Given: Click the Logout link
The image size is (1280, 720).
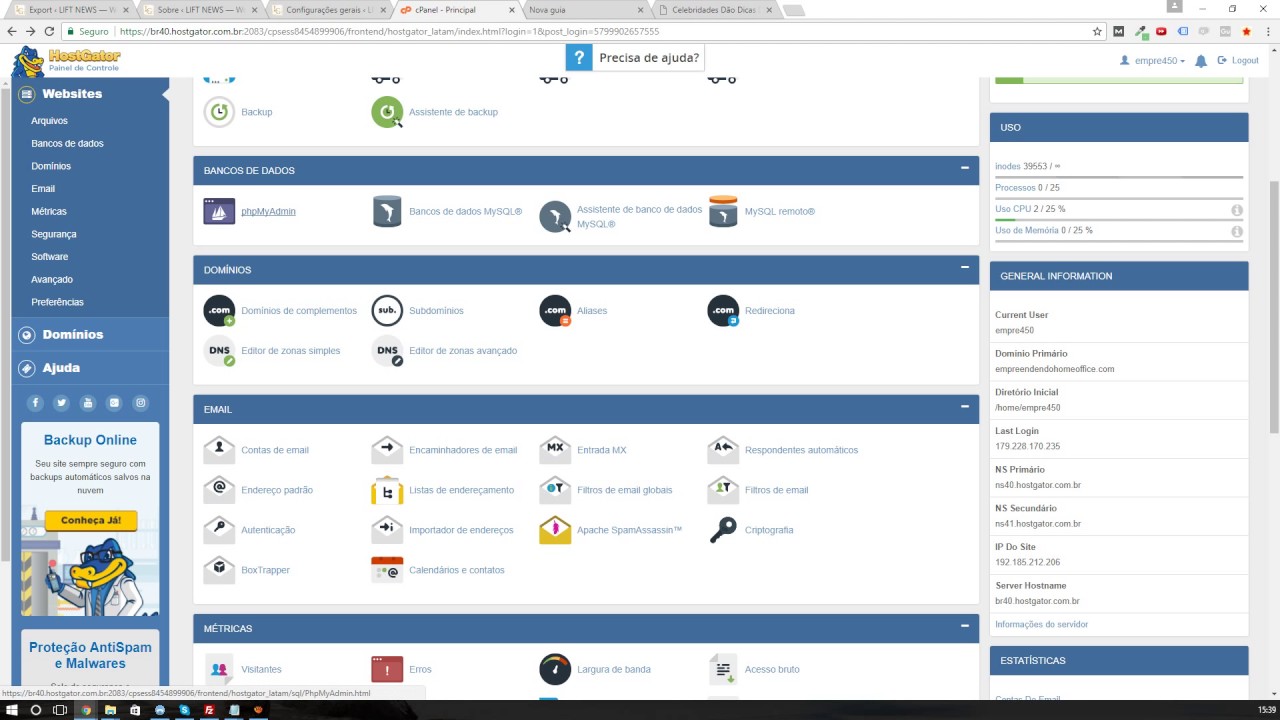Looking at the screenshot, I should click(x=1238, y=61).
